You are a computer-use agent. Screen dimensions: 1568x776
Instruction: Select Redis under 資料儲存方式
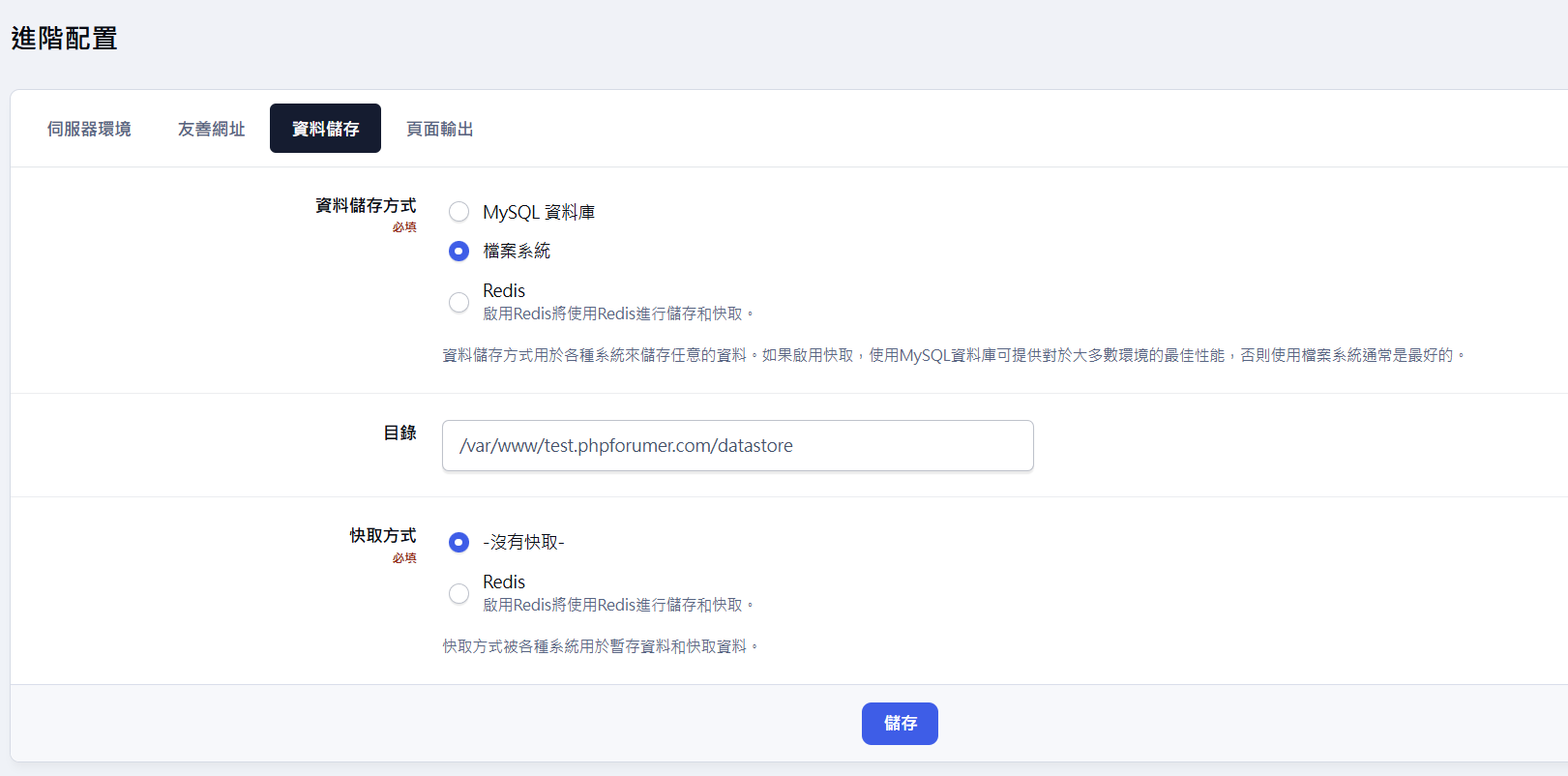459,302
